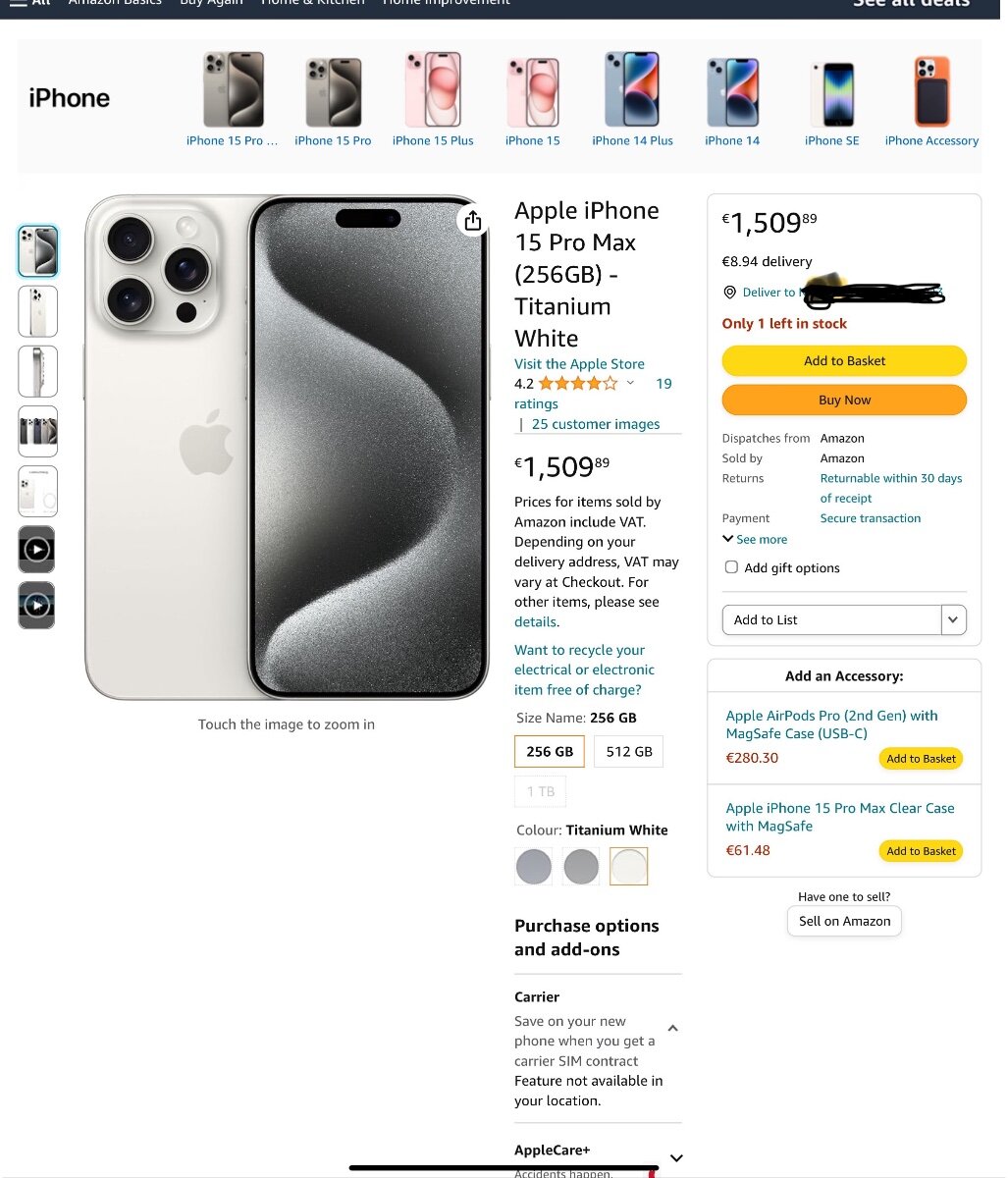
Task: Play the second product video thumbnail
Action: click(37, 606)
